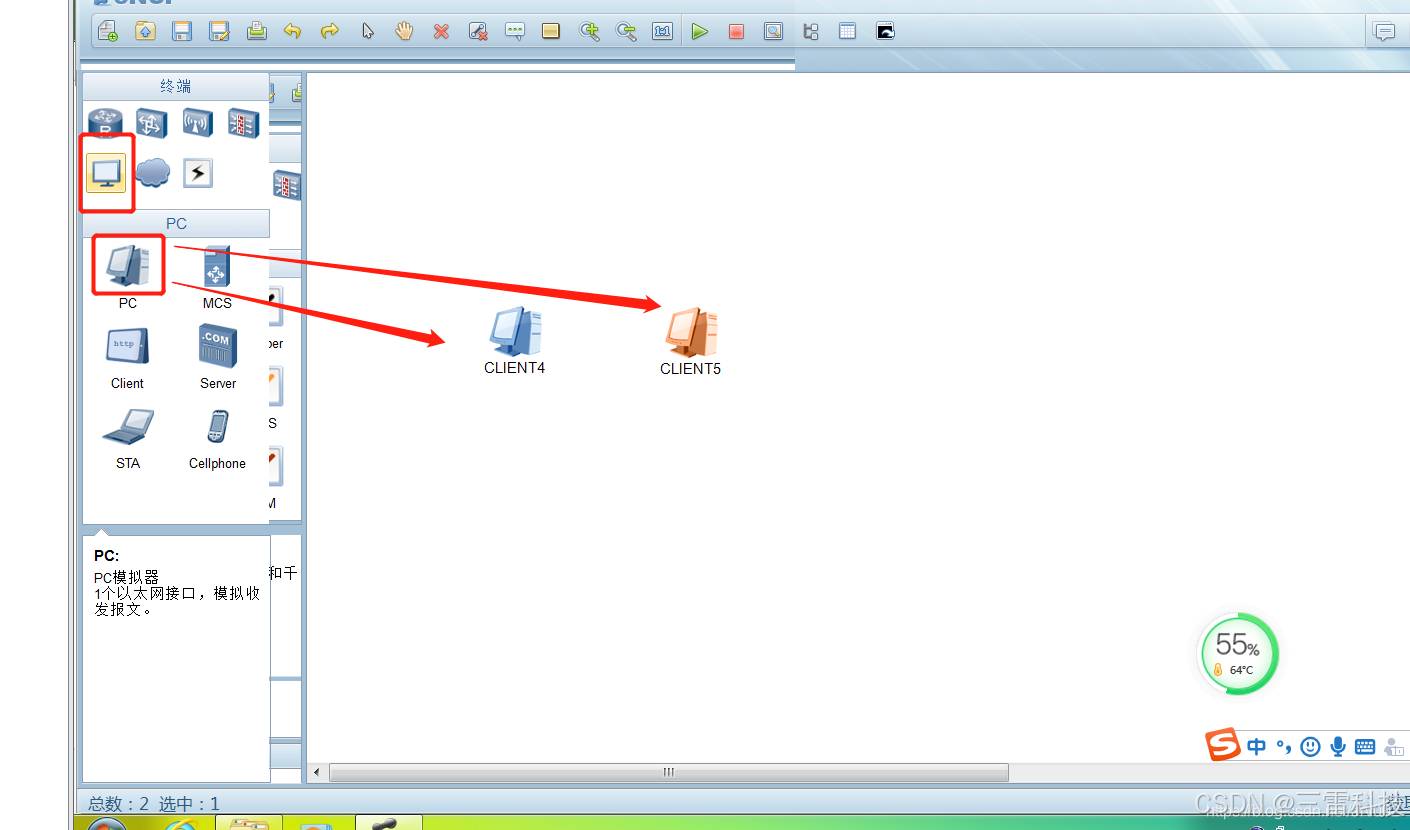The height and width of the screenshot is (830, 1410).
Task: Select the Cellphone device icon
Action: (x=217, y=427)
